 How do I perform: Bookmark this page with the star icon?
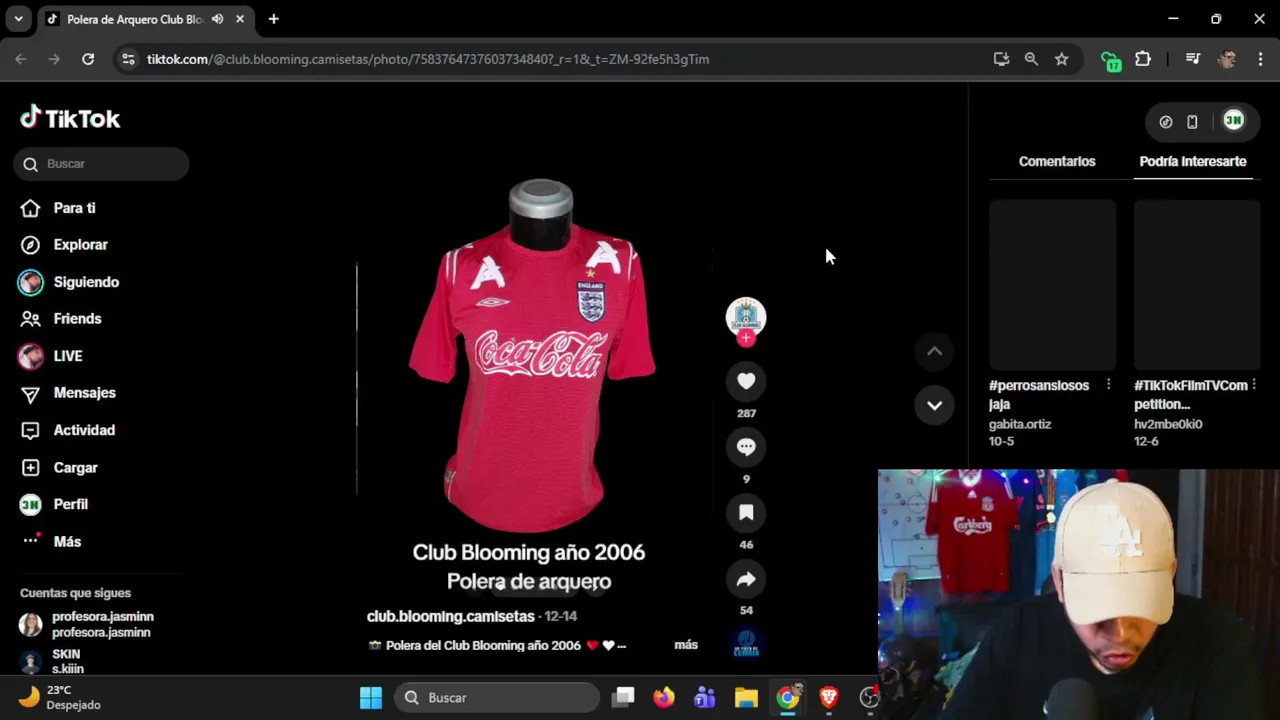(1061, 59)
